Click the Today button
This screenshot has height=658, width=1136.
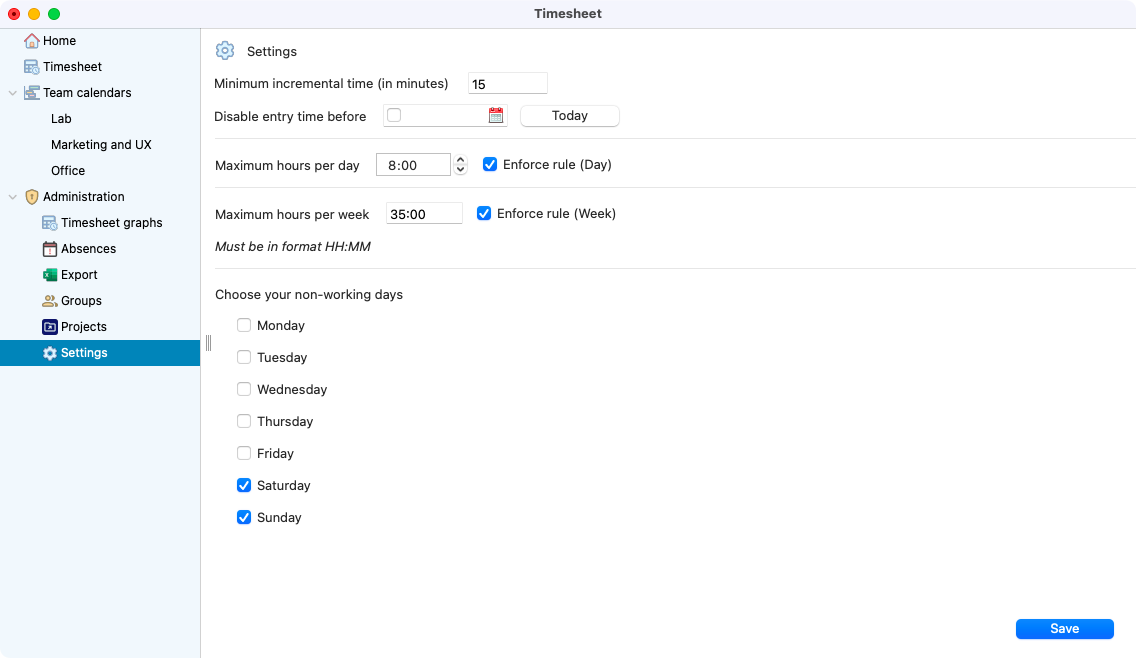pos(569,116)
